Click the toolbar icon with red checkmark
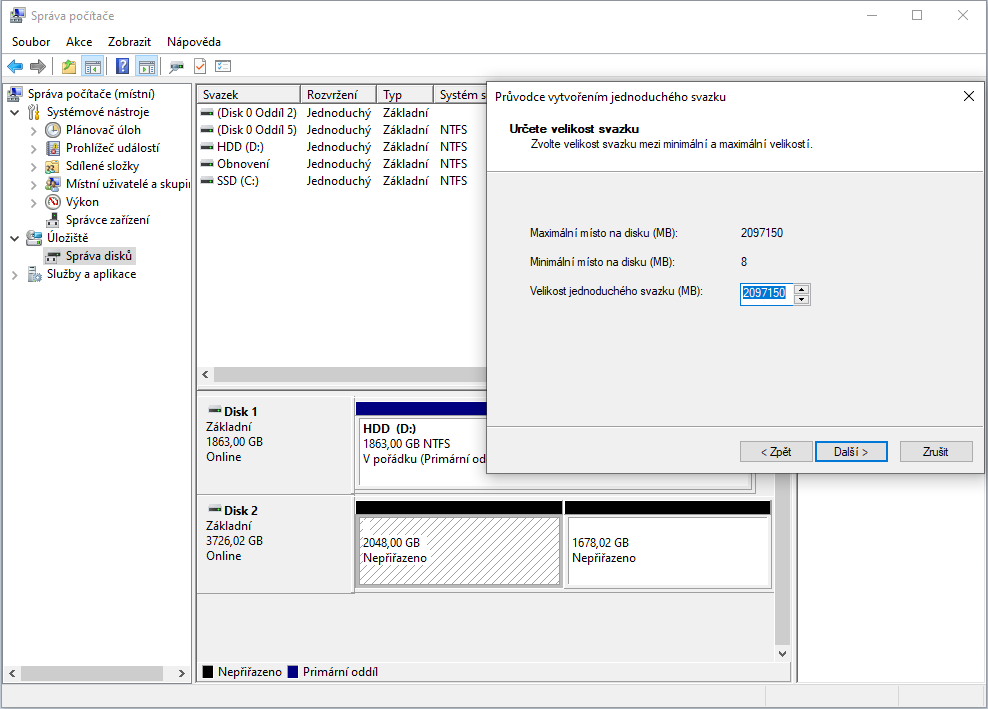 point(200,66)
